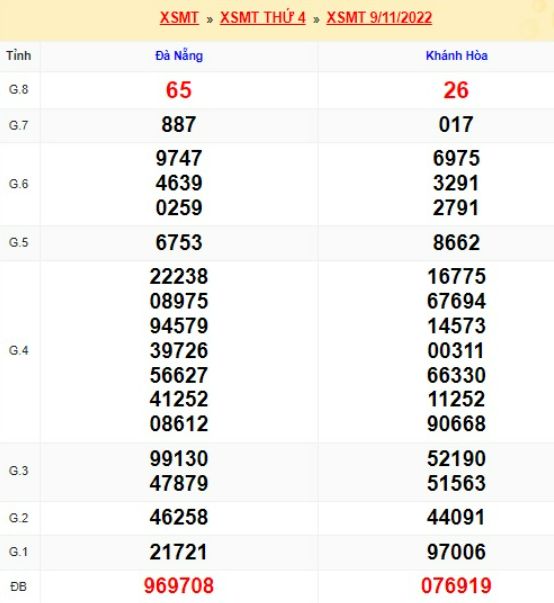The width and height of the screenshot is (554, 603).
Task: Click the Tỉnh column header
Action: tap(19, 56)
